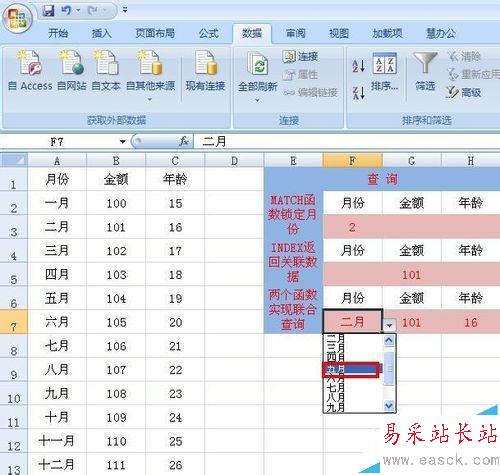Clear the filter with 清除
Image resolution: width=500 pixels, height=475 pixels.
coord(464,56)
